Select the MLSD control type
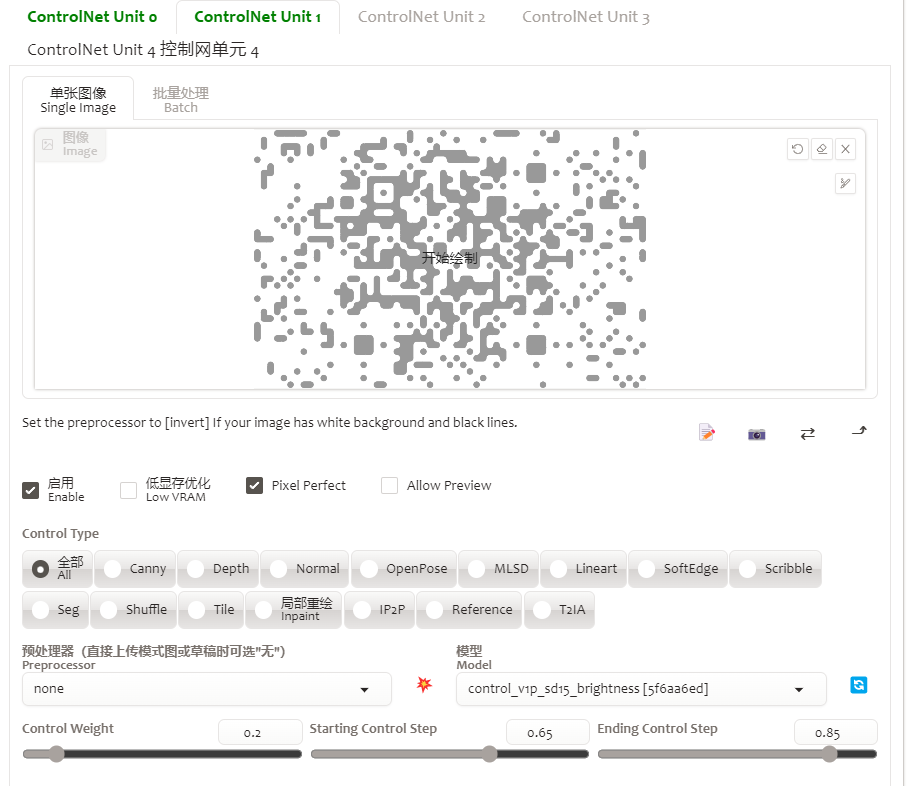The width and height of the screenshot is (913, 786). tap(499, 568)
